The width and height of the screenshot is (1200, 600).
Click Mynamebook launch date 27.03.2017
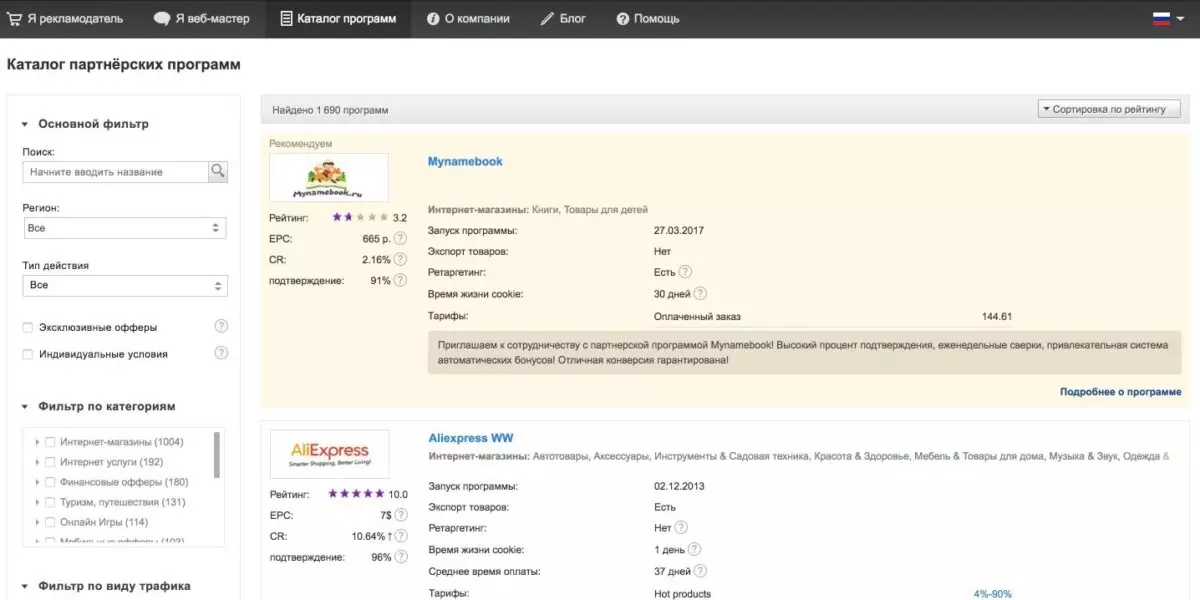click(679, 230)
